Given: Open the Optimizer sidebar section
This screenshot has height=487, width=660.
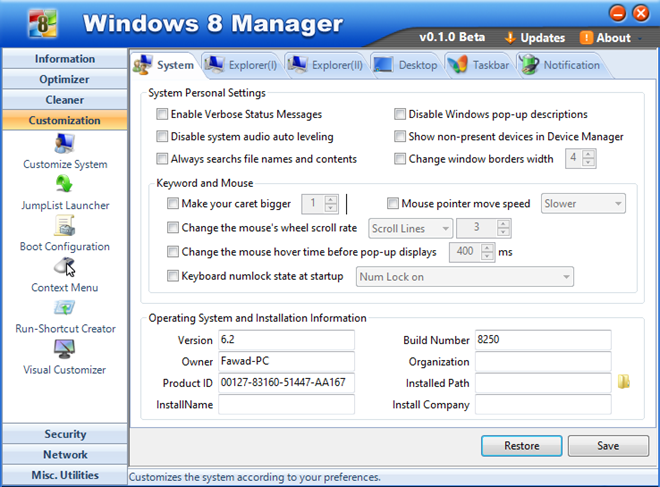Looking at the screenshot, I should (x=65, y=79).
